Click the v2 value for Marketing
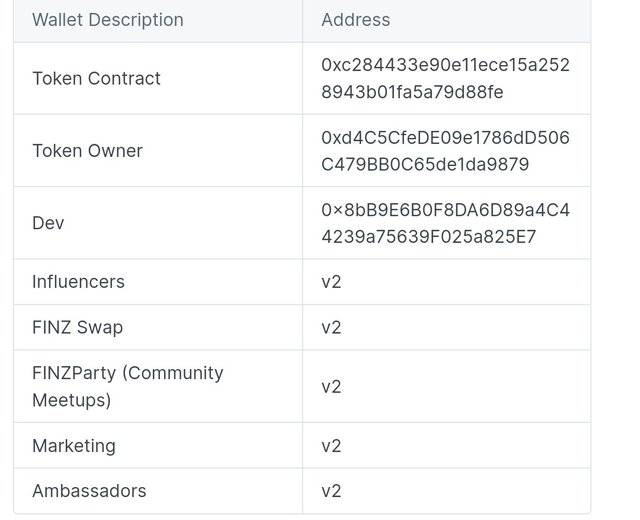 click(331, 446)
